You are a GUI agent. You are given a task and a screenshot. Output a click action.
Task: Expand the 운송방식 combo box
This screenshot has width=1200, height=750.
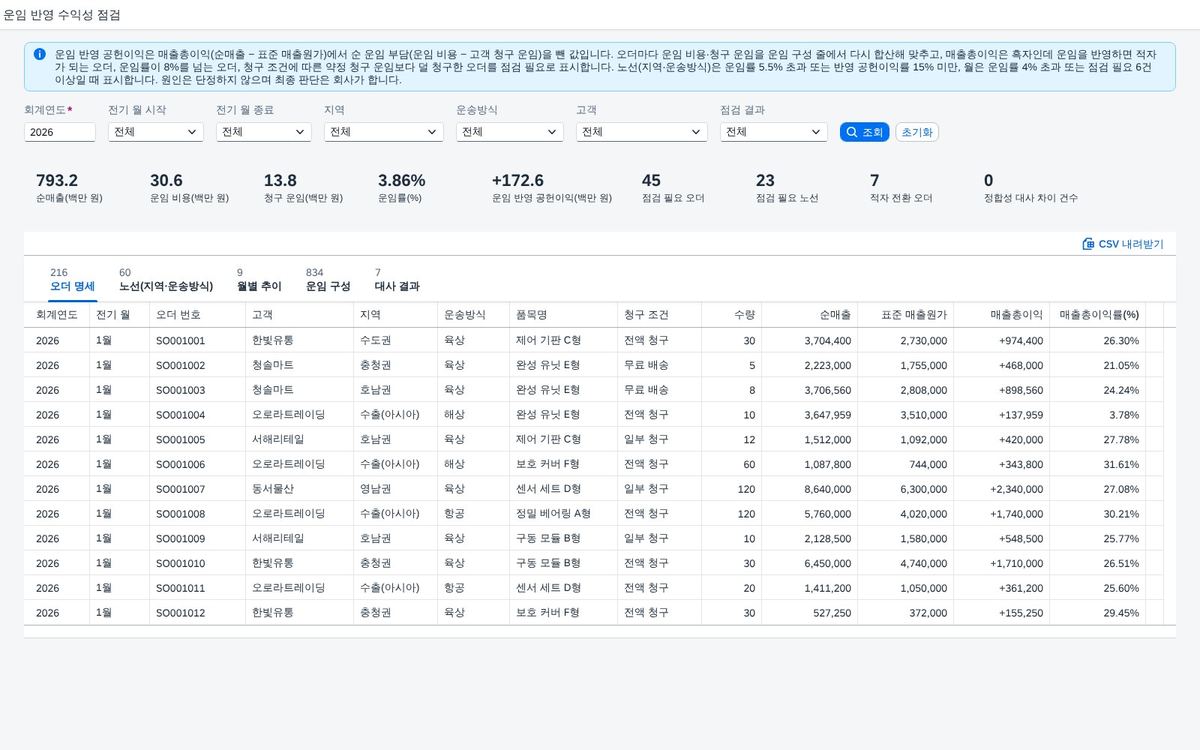[x=509, y=132]
